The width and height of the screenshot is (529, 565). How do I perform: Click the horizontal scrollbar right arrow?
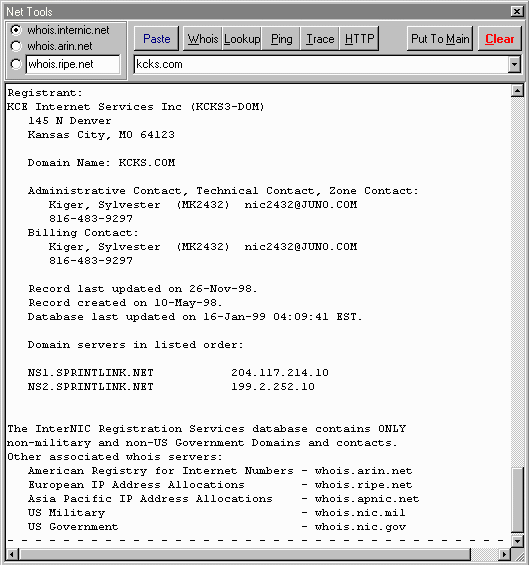click(504, 554)
